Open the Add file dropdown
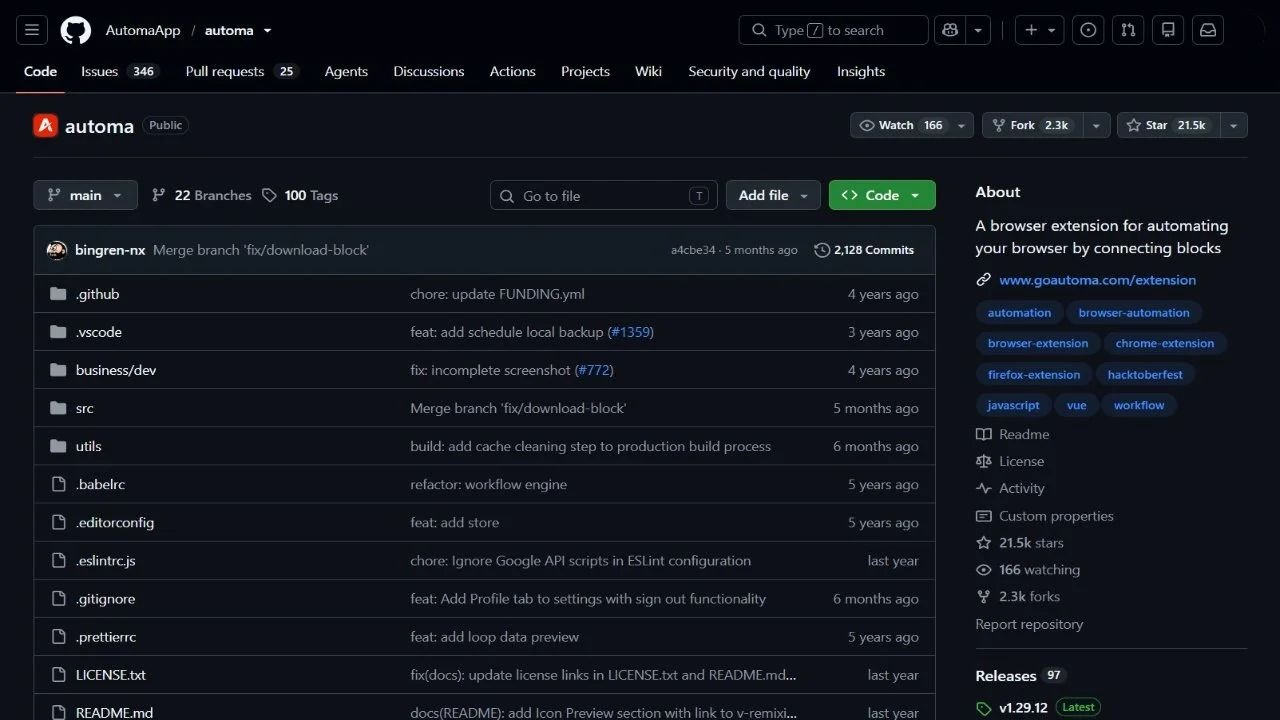 (773, 195)
